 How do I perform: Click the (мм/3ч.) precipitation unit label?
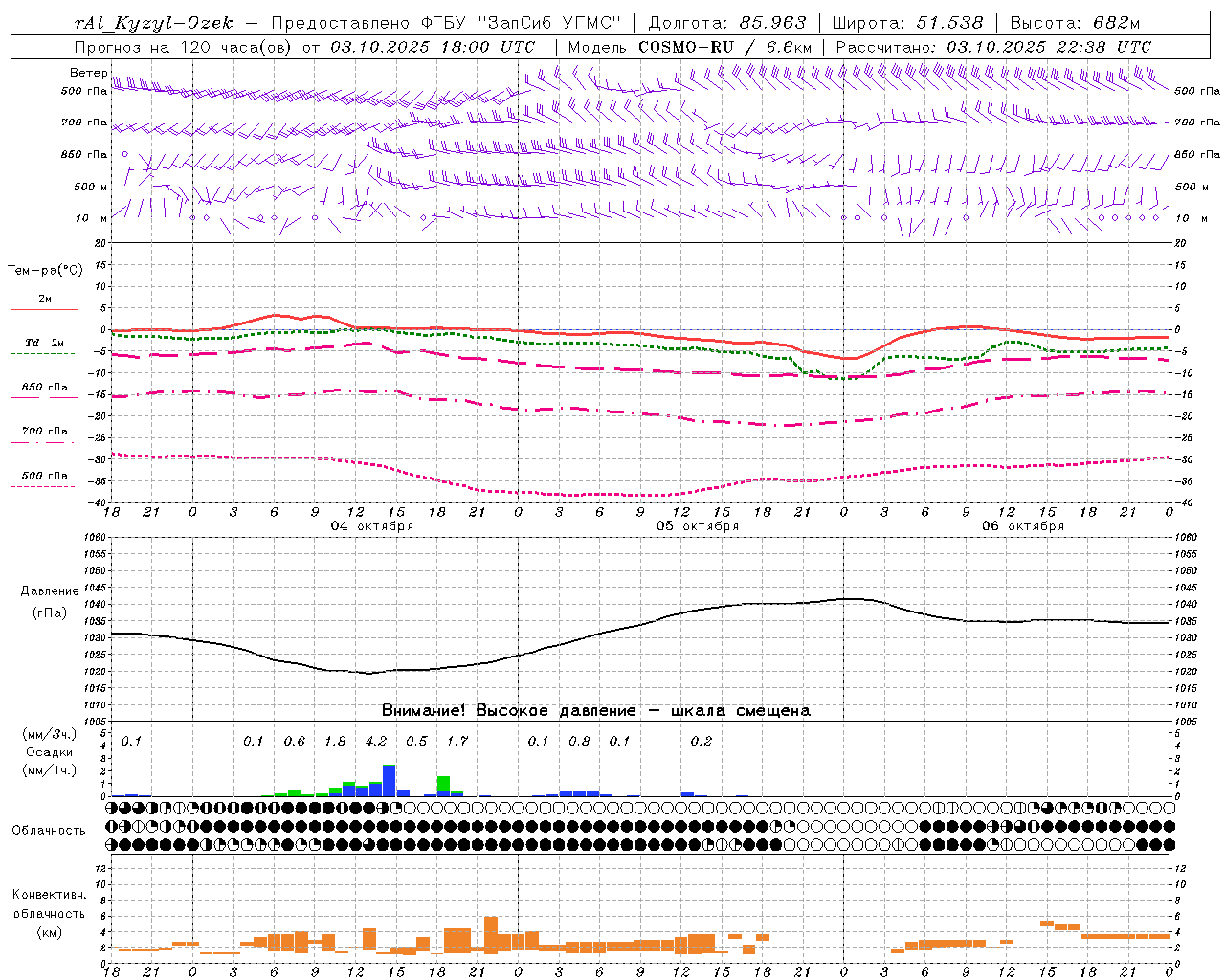(x=49, y=735)
